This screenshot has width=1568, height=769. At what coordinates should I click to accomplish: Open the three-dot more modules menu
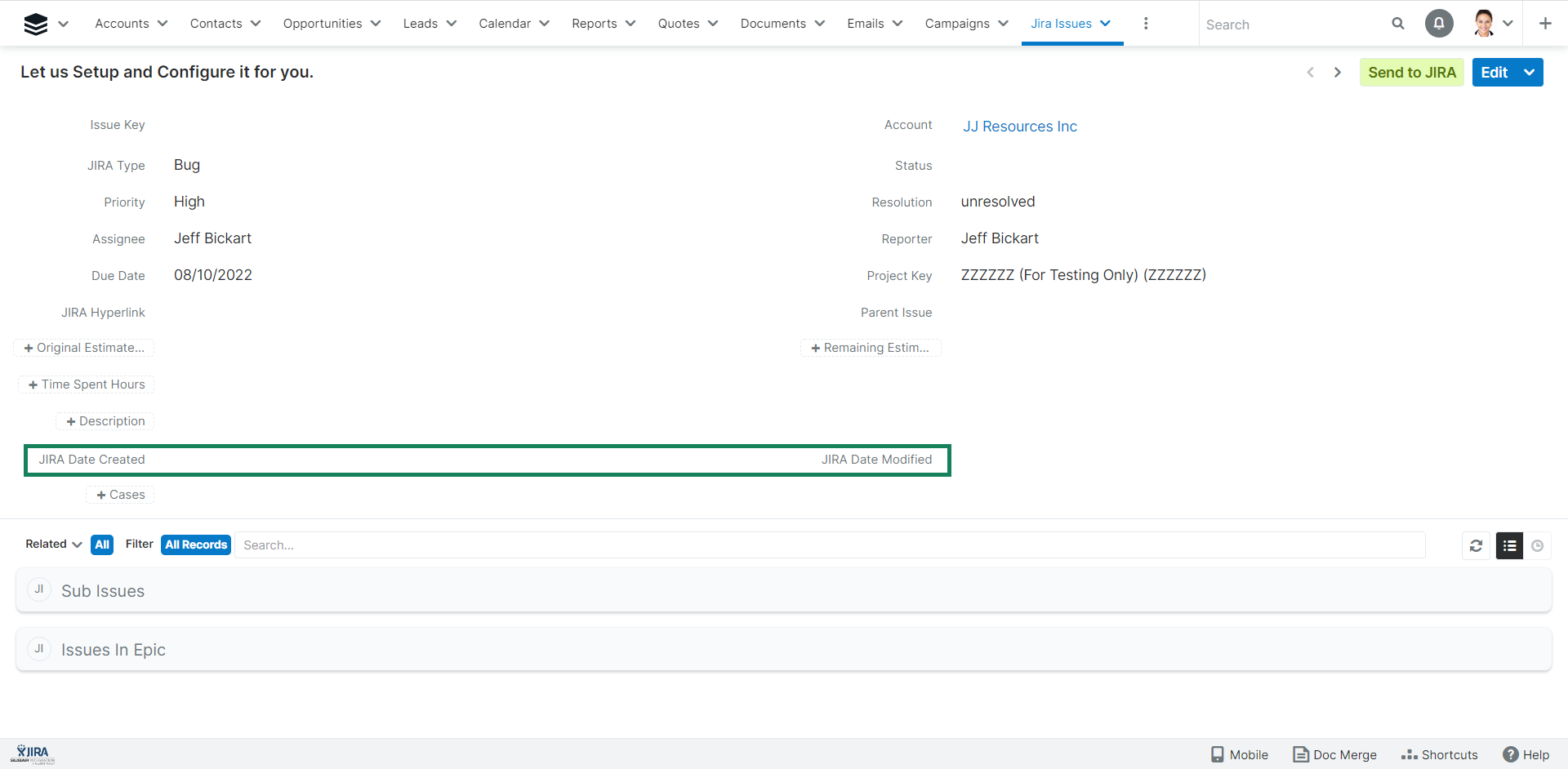(x=1146, y=24)
